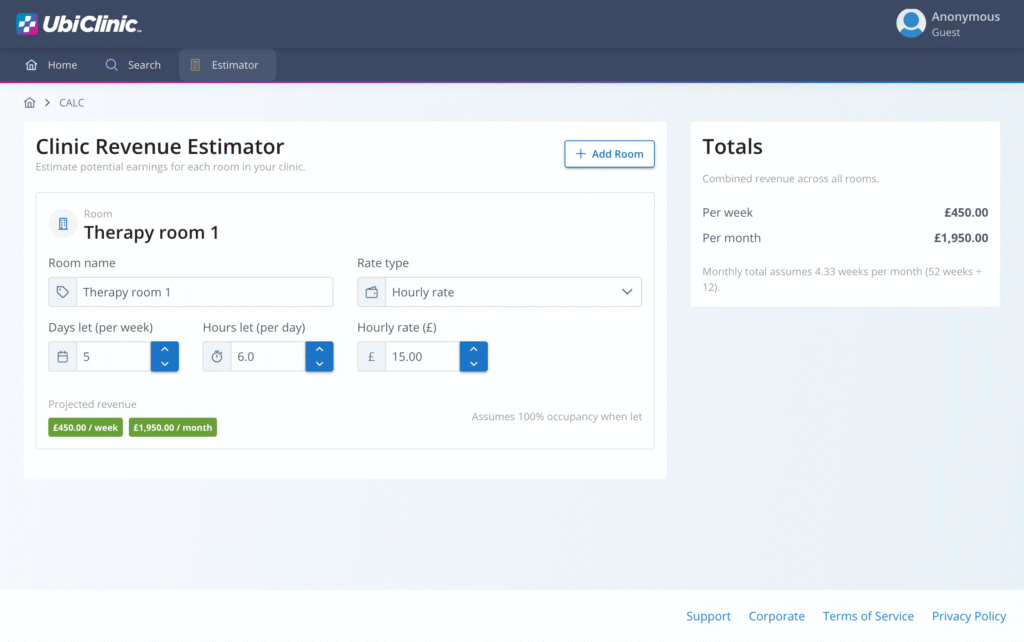Open the Terms of Service link
This screenshot has width=1024, height=642.
867,616
